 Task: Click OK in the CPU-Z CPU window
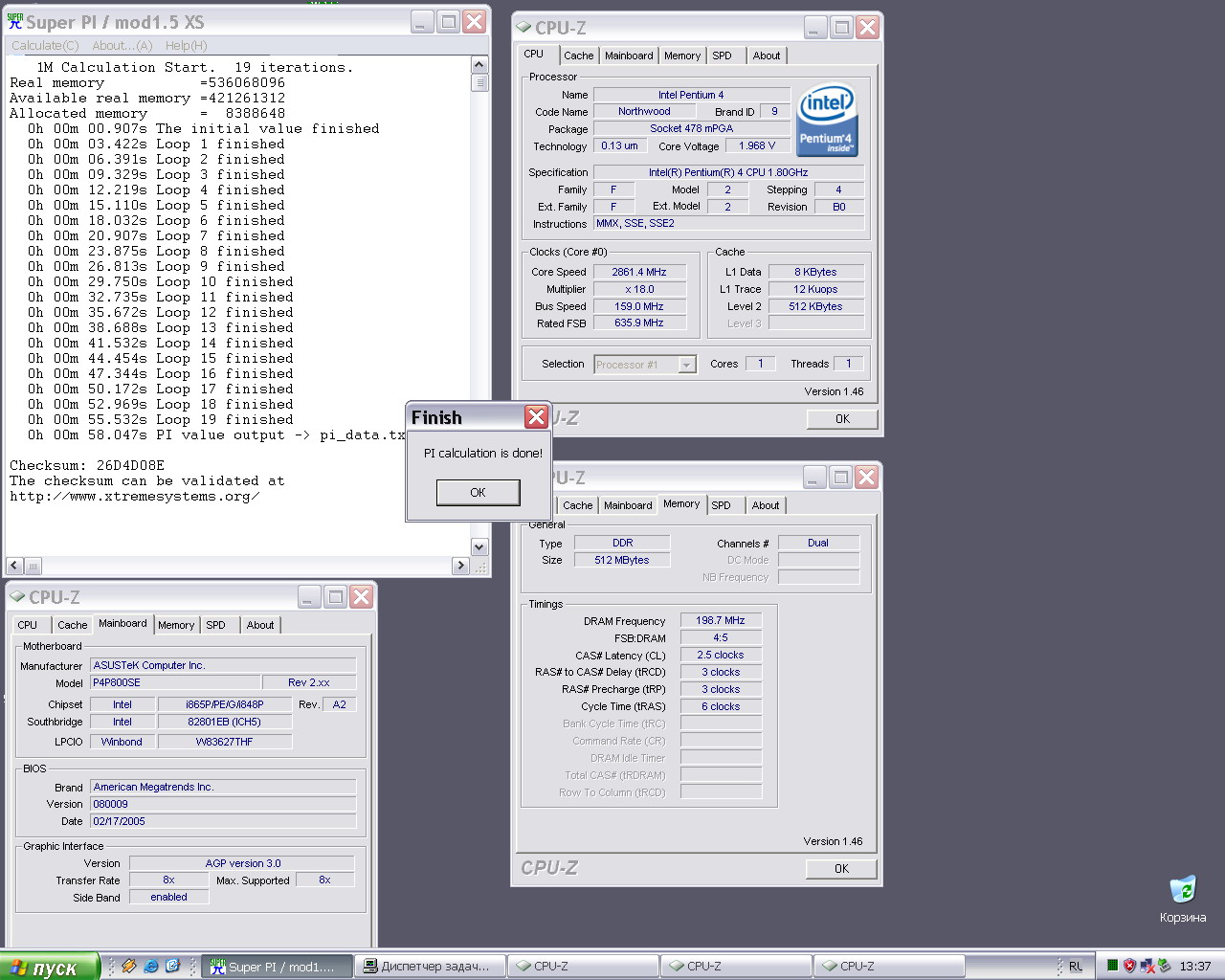tap(842, 418)
